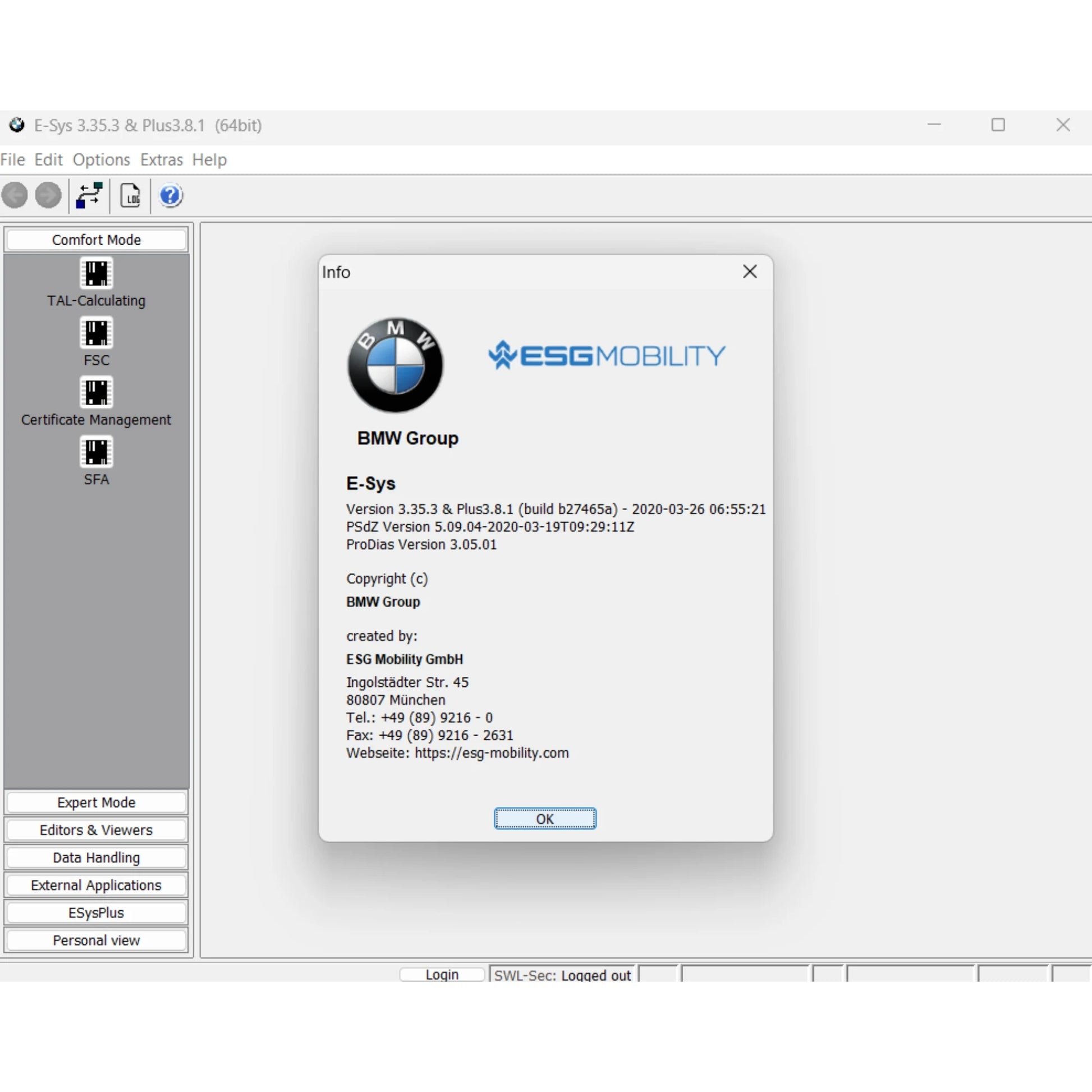
Task: Click the forward navigation arrow
Action: click(x=48, y=196)
